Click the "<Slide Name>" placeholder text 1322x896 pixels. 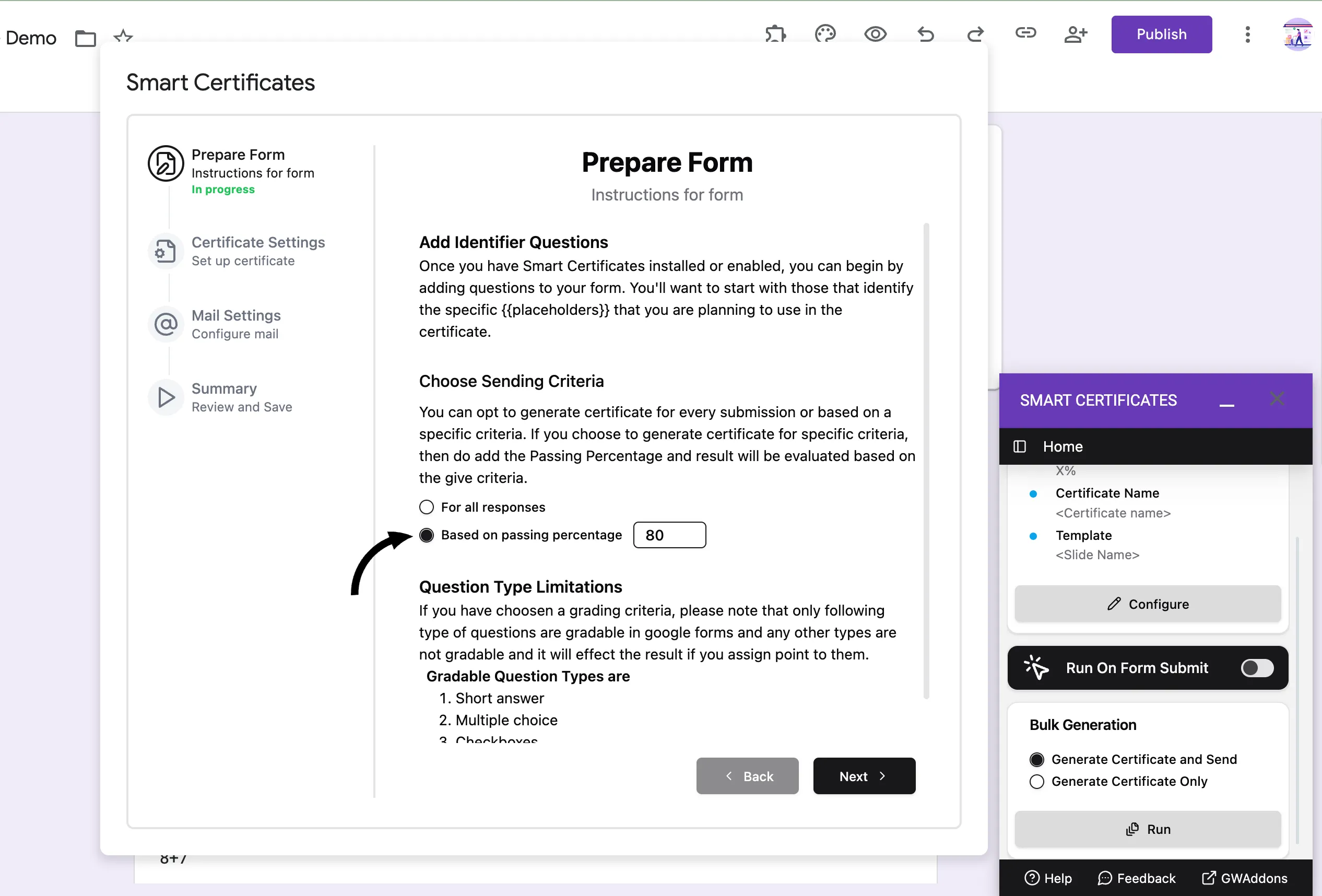tap(1097, 555)
